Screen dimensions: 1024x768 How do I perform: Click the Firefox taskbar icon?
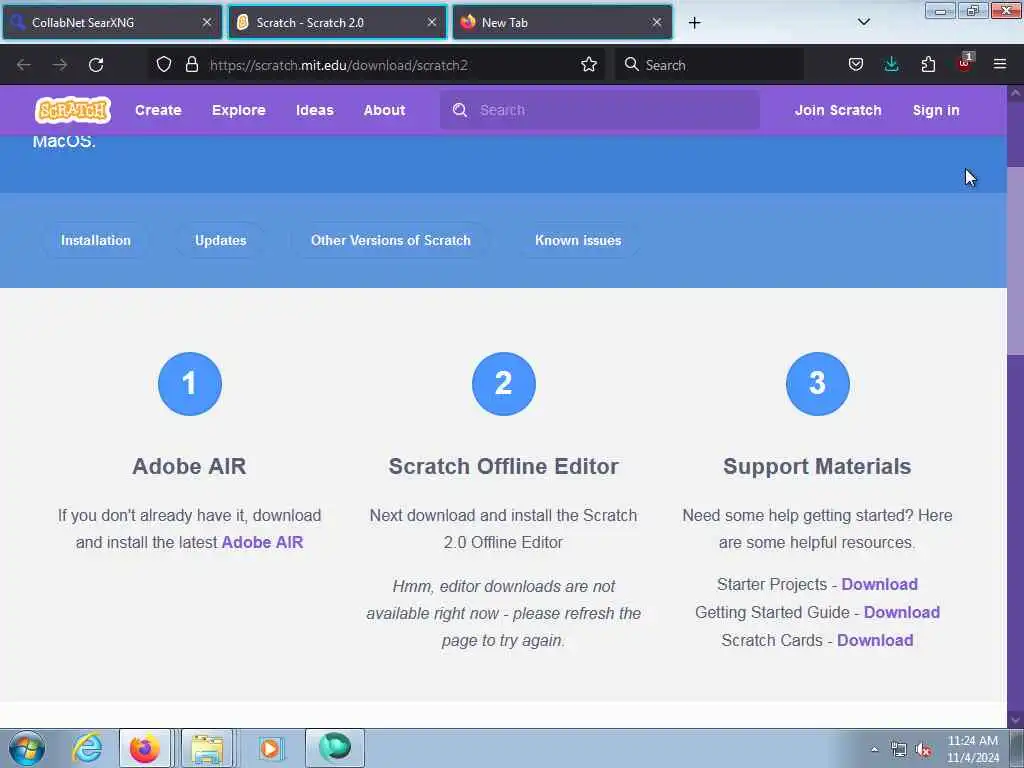pyautogui.click(x=144, y=748)
